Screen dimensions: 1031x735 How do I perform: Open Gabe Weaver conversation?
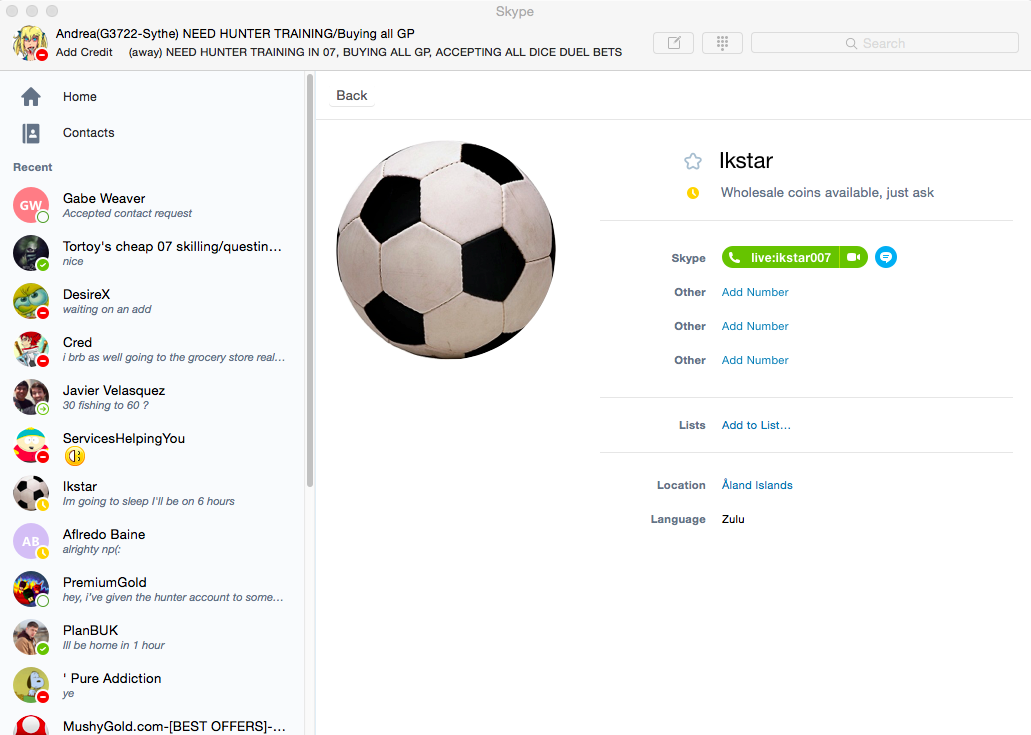[153, 205]
